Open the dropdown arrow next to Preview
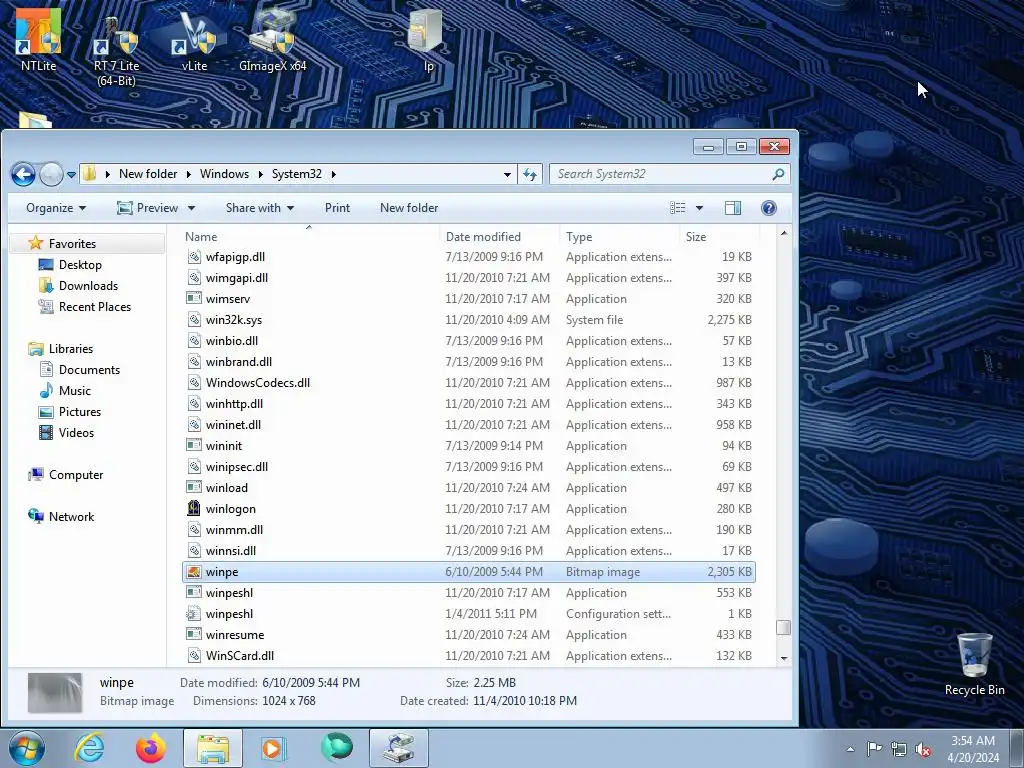 pyautogui.click(x=191, y=208)
